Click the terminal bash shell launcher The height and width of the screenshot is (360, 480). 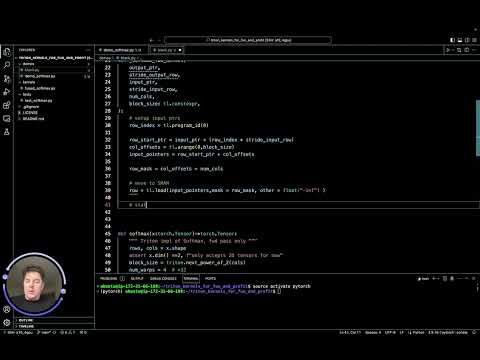(x=423, y=279)
